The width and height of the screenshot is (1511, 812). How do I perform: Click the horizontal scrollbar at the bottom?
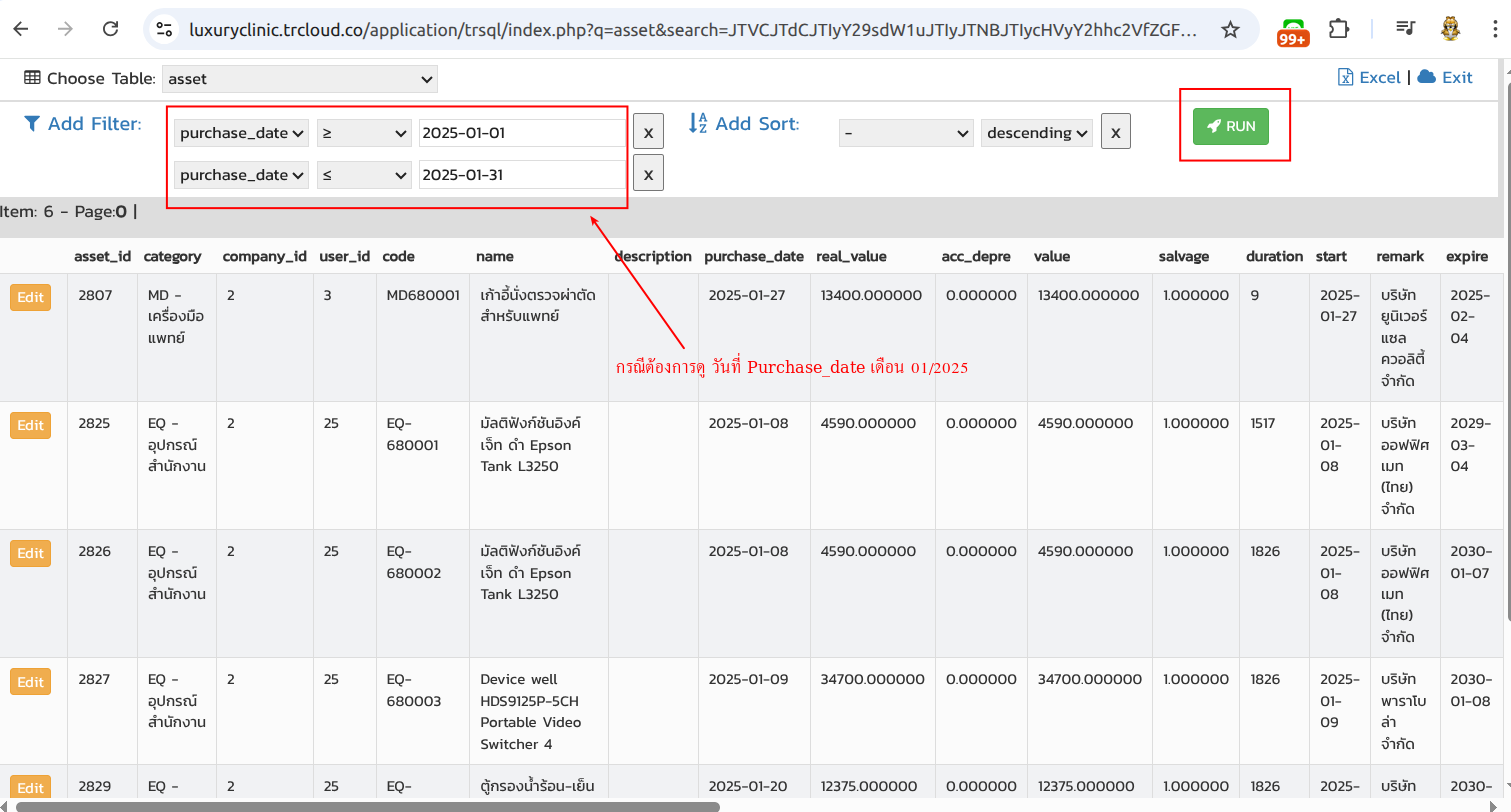pos(367,806)
